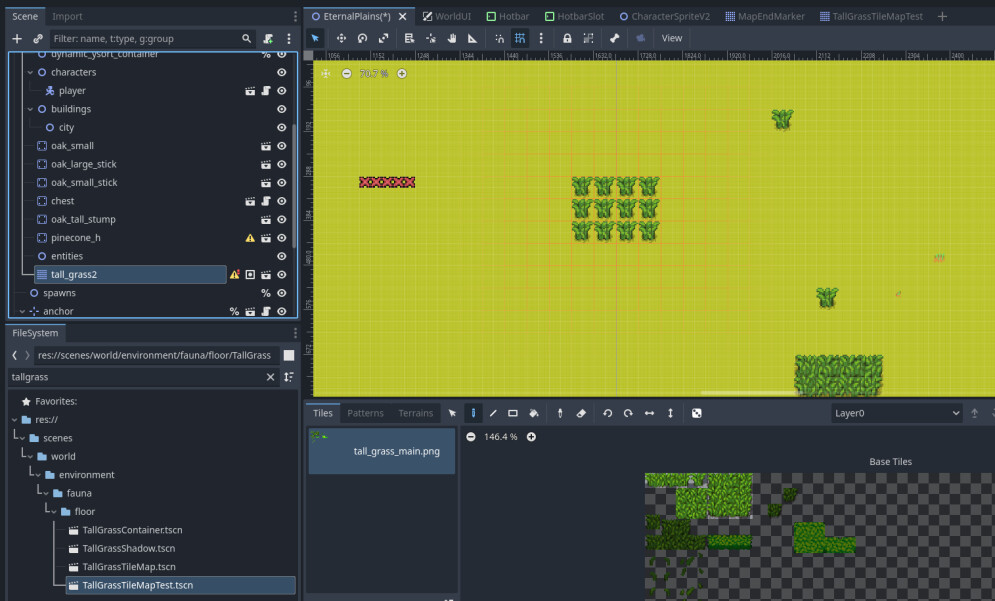This screenshot has height=601, width=995.
Task: Instantiate child scene with link icon
Action: [38, 39]
